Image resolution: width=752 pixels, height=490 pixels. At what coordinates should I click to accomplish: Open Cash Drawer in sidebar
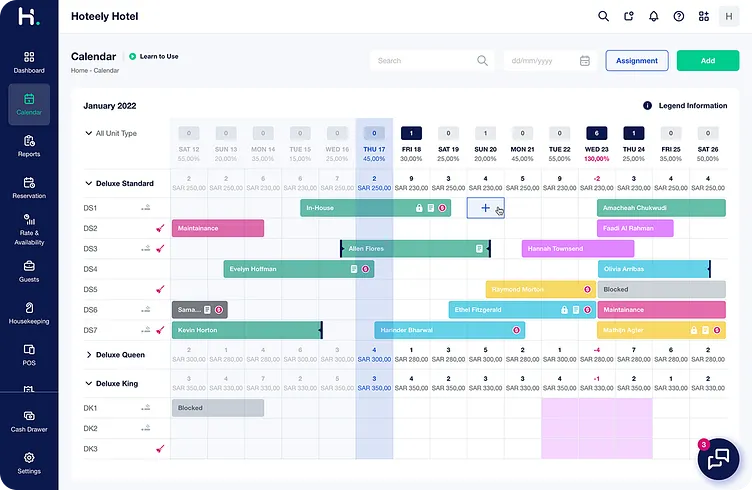point(29,421)
